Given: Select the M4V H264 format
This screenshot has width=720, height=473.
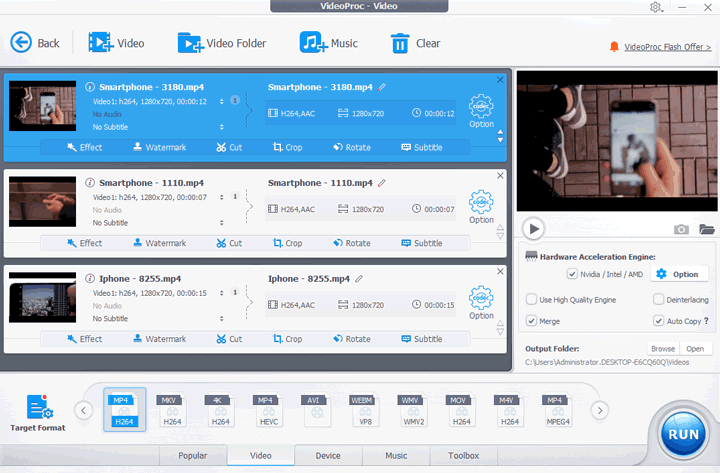Looking at the screenshot, I should [510, 410].
